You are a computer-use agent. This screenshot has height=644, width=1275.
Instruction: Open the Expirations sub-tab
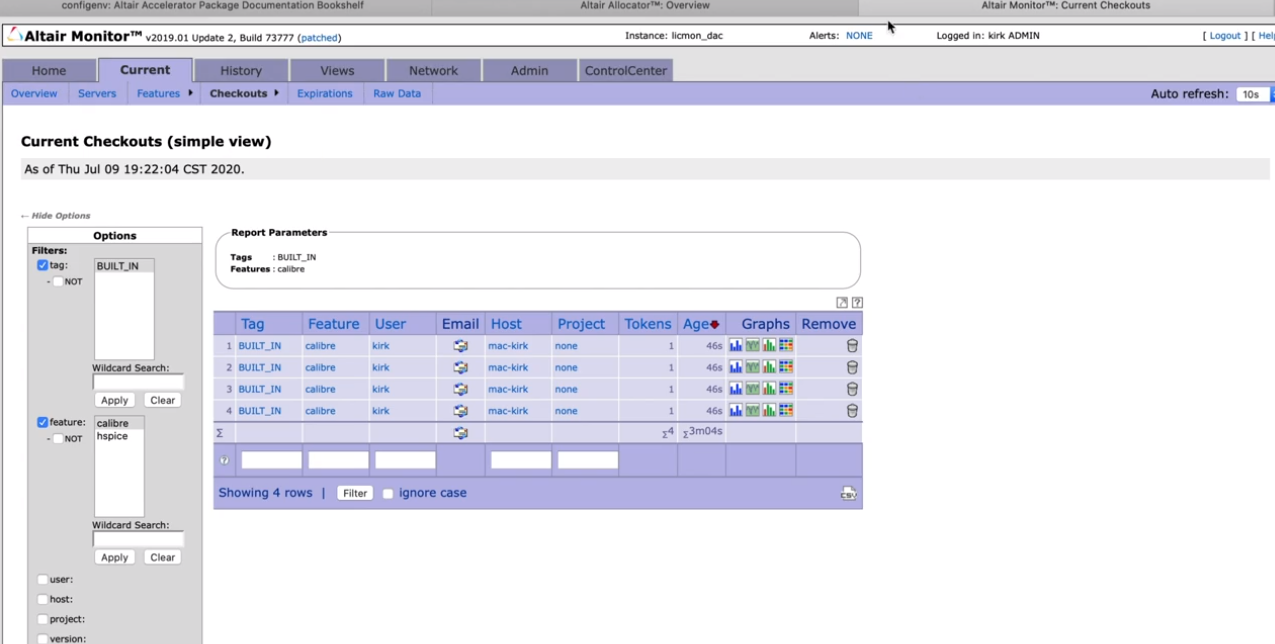[x=325, y=94]
